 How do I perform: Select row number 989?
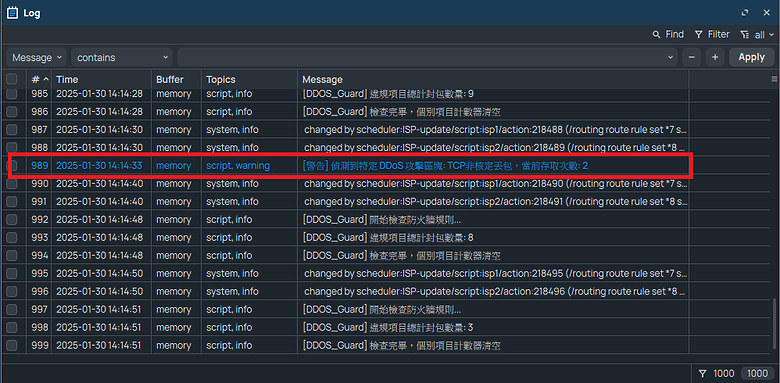[40, 166]
